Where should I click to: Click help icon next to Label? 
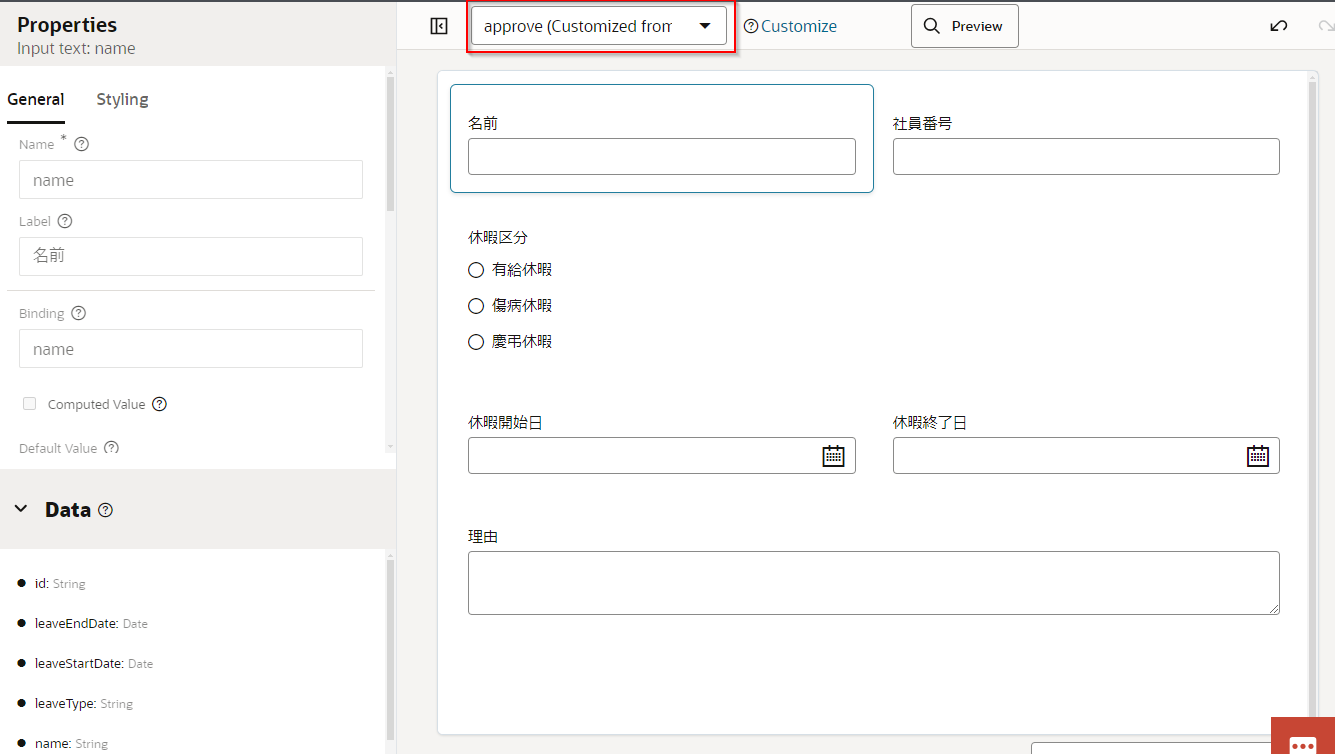point(65,221)
